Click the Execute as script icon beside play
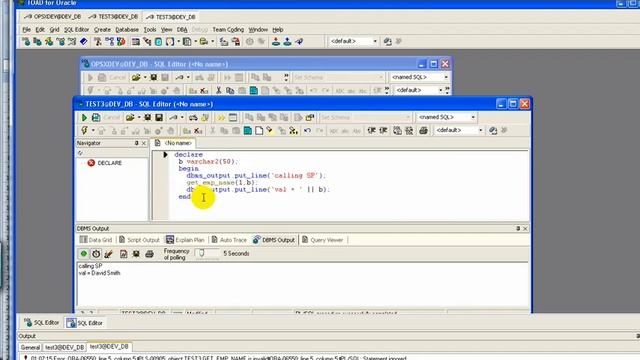The image size is (640, 360). pos(96,118)
